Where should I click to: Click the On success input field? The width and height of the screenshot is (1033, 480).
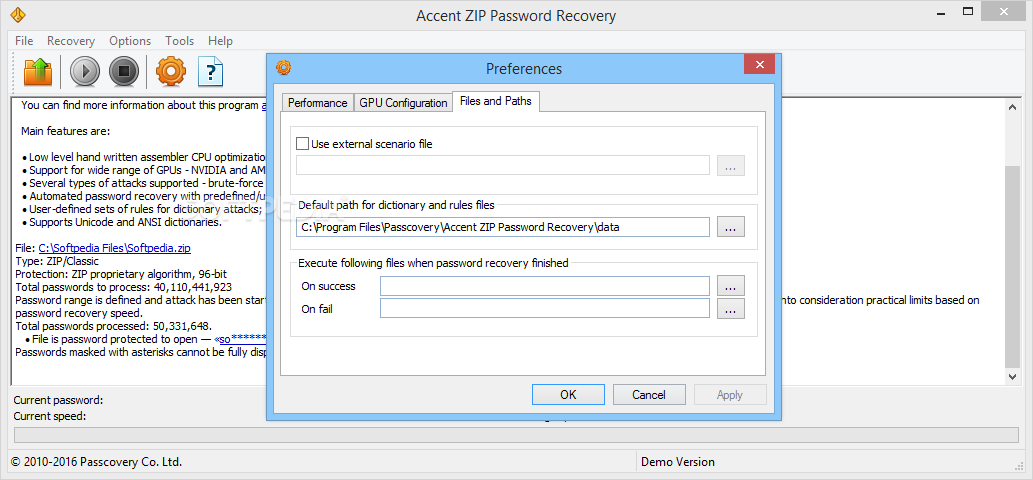[x=545, y=286]
